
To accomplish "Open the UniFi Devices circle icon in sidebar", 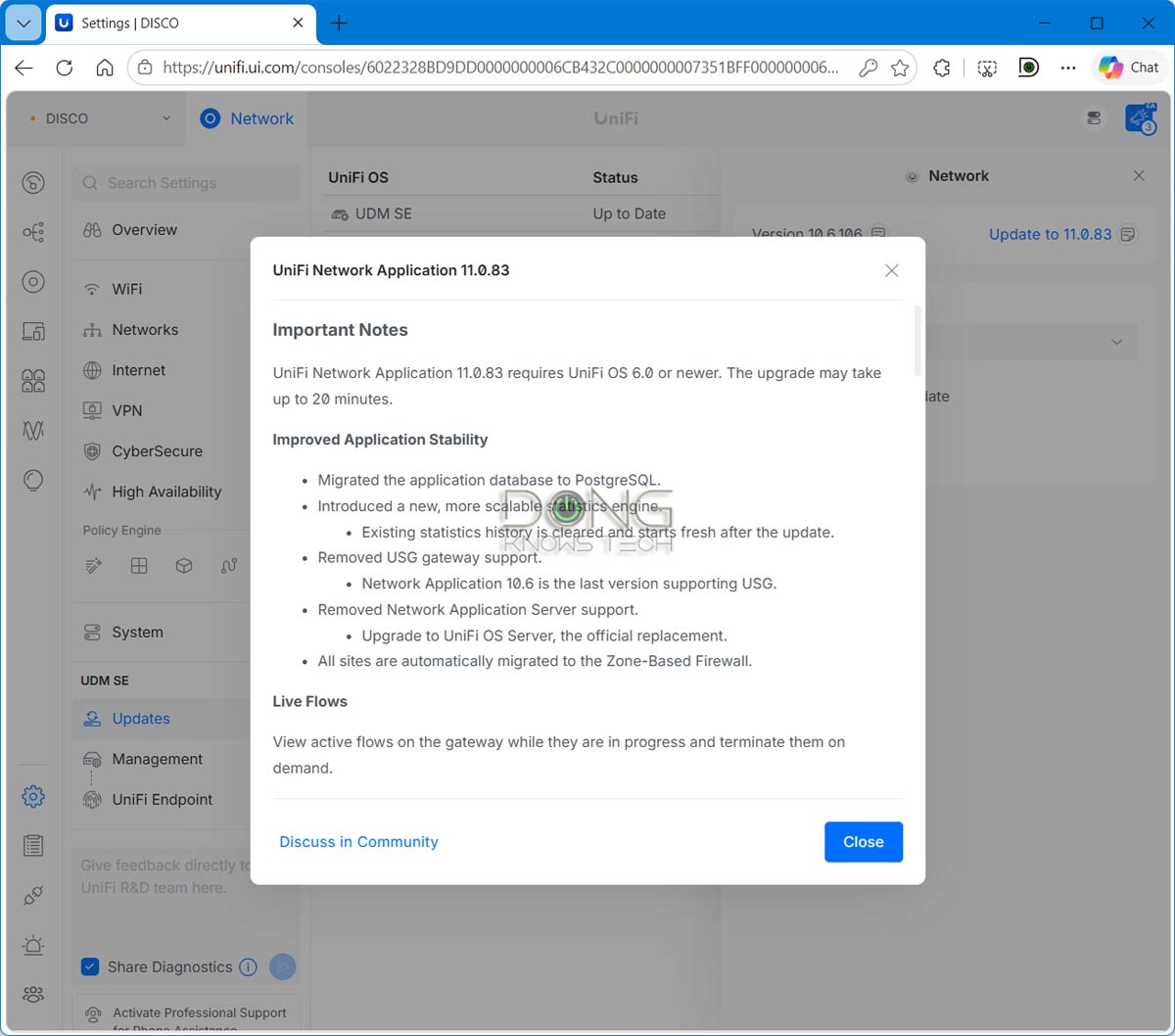I will point(33,282).
